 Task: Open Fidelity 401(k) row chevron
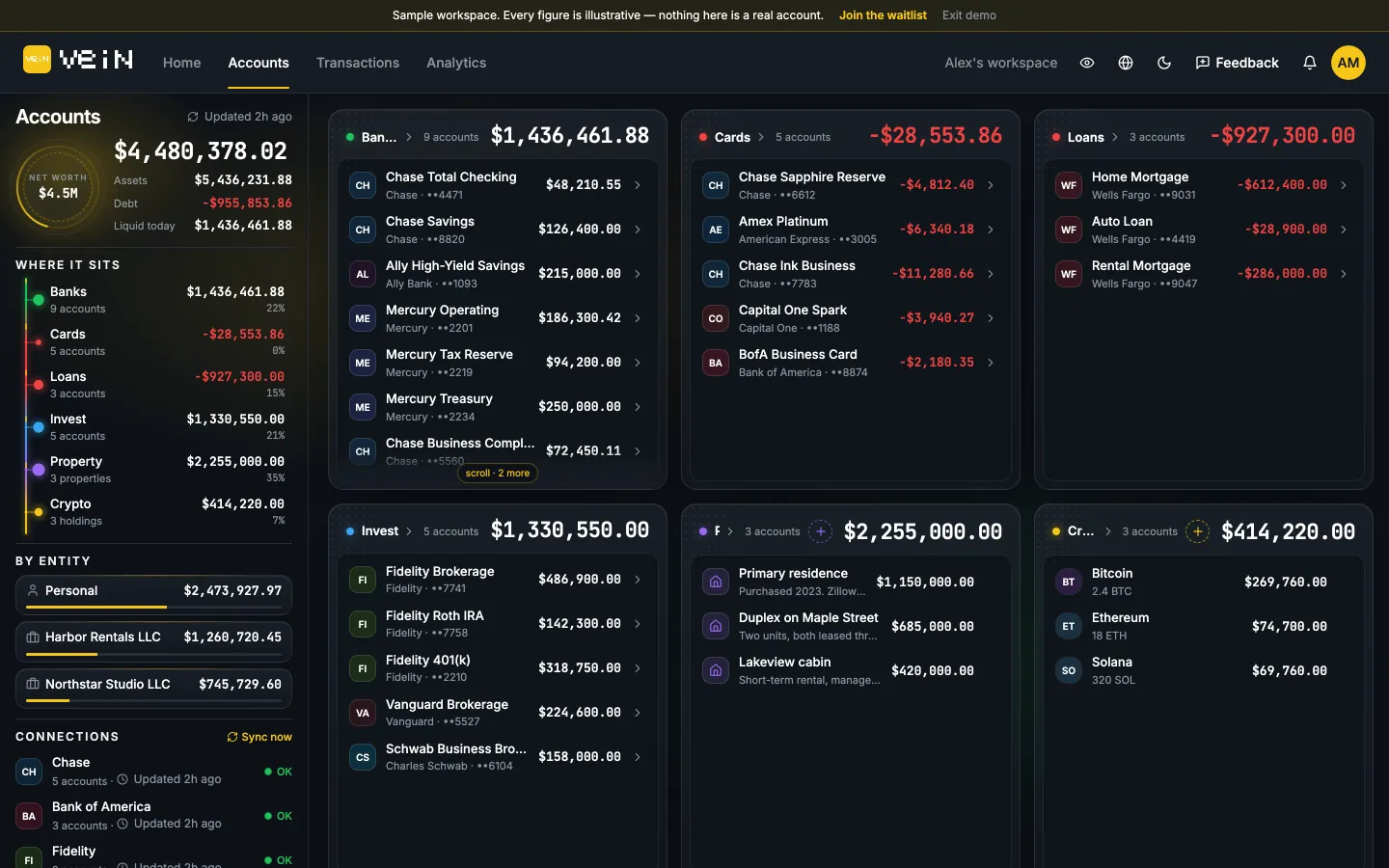(638, 668)
